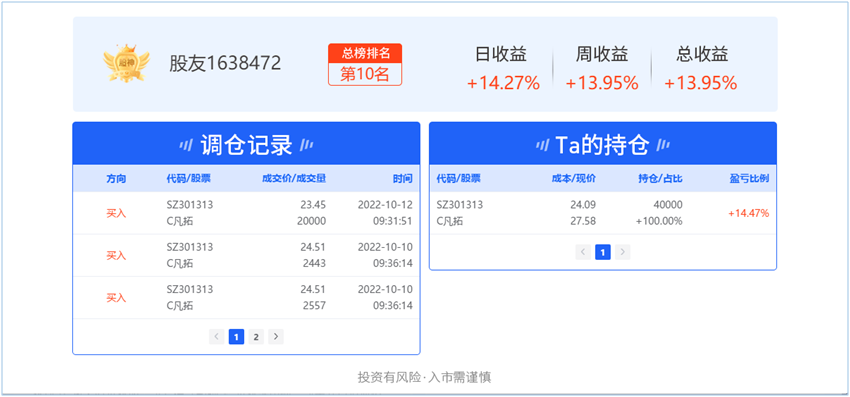This screenshot has width=850, height=397.
Task: Go to previous page in Ta的持仓
Action: [583, 252]
